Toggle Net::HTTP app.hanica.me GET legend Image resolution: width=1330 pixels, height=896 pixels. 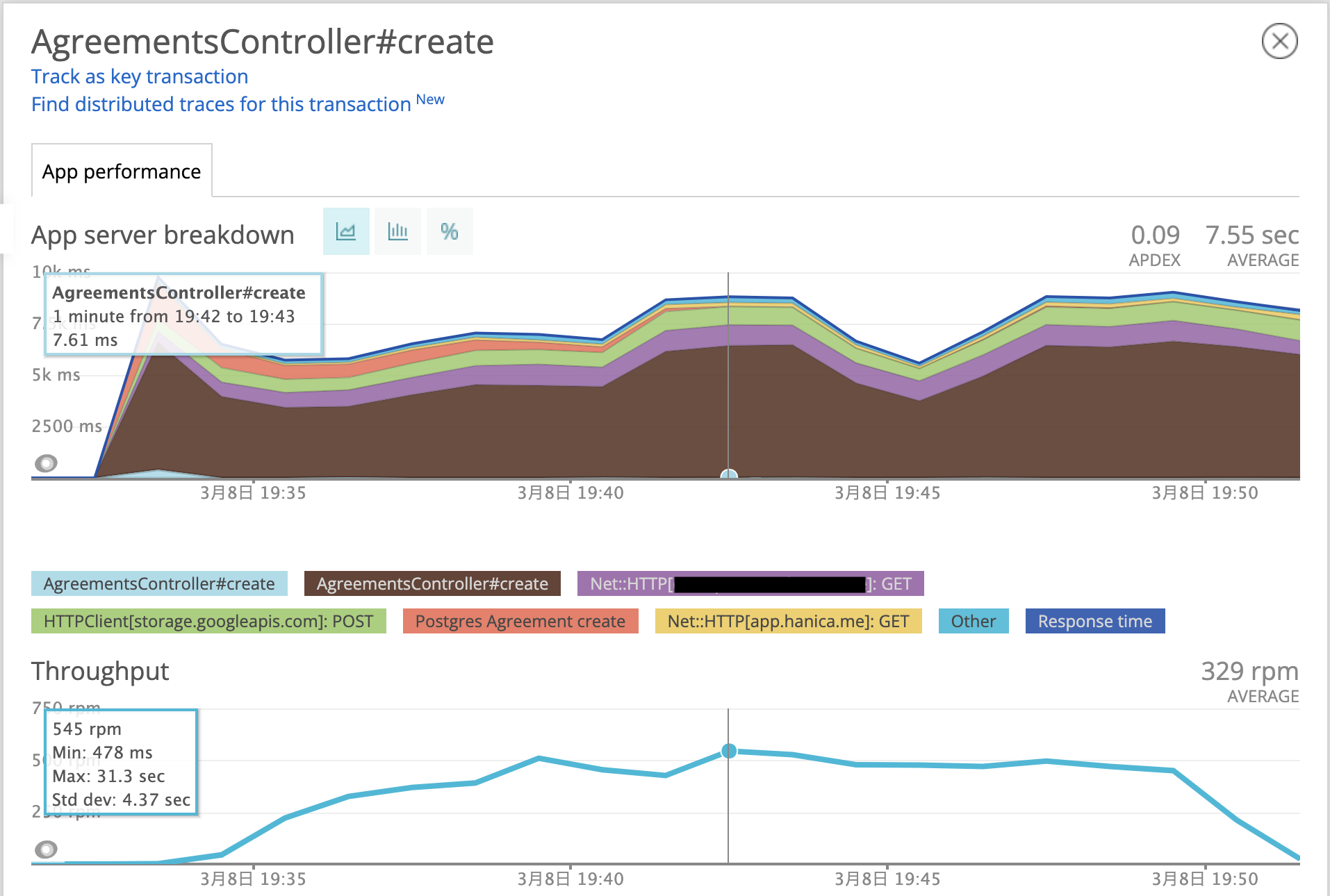point(788,621)
